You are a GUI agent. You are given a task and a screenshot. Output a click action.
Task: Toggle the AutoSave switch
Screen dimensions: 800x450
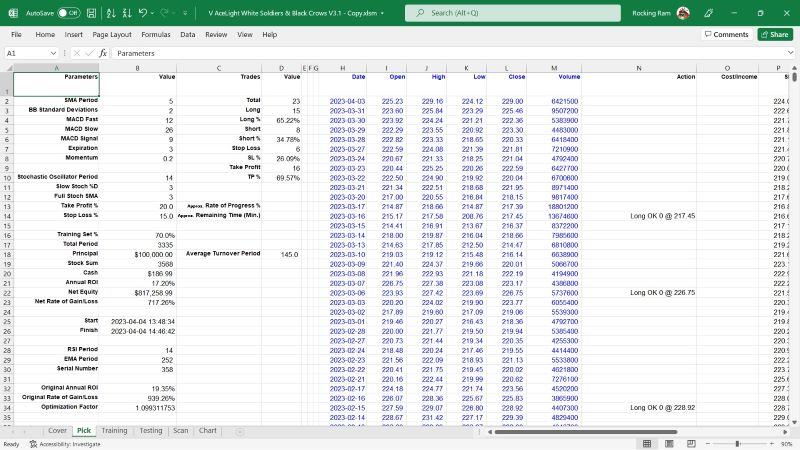68,13
